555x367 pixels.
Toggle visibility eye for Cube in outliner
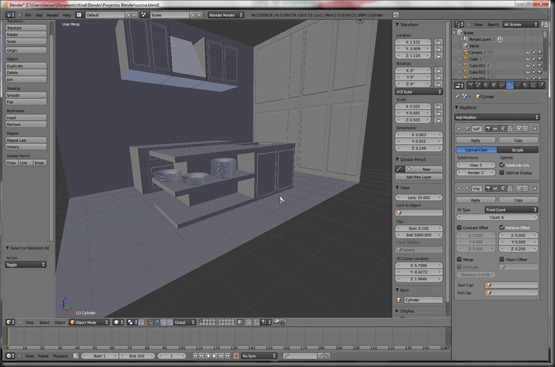tap(527, 59)
